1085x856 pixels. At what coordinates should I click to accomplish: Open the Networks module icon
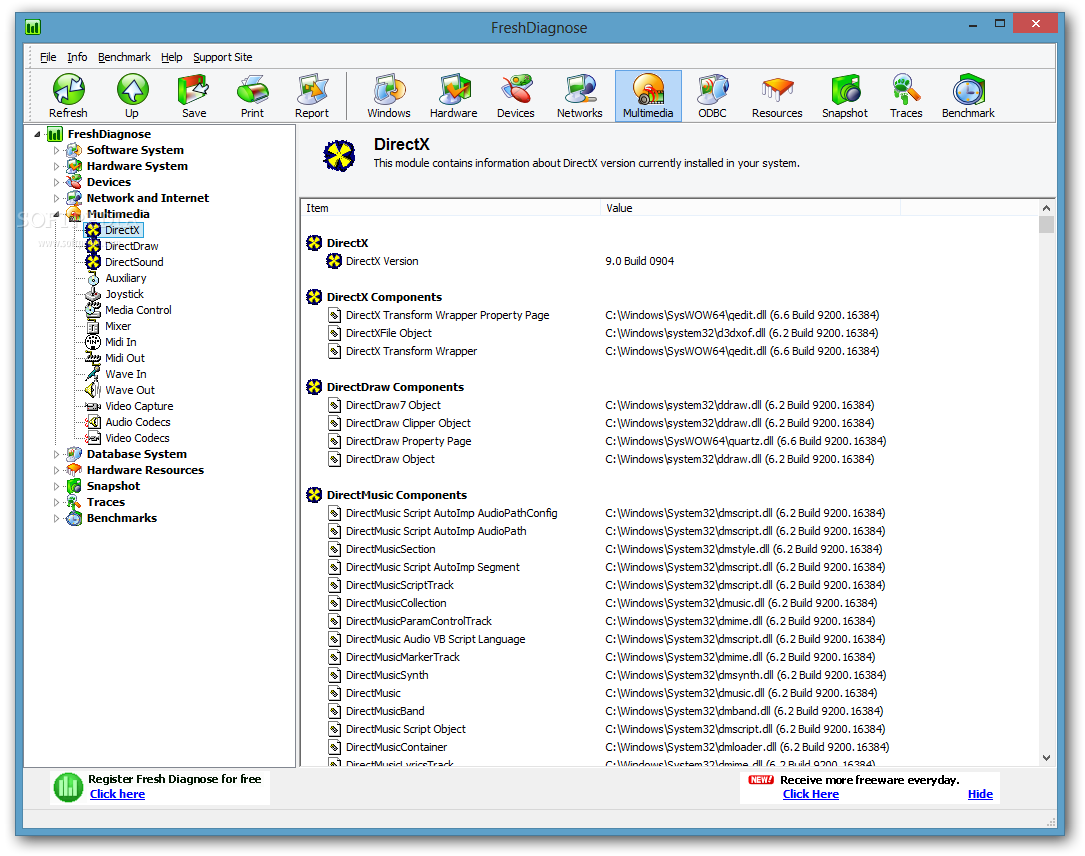tap(580, 96)
